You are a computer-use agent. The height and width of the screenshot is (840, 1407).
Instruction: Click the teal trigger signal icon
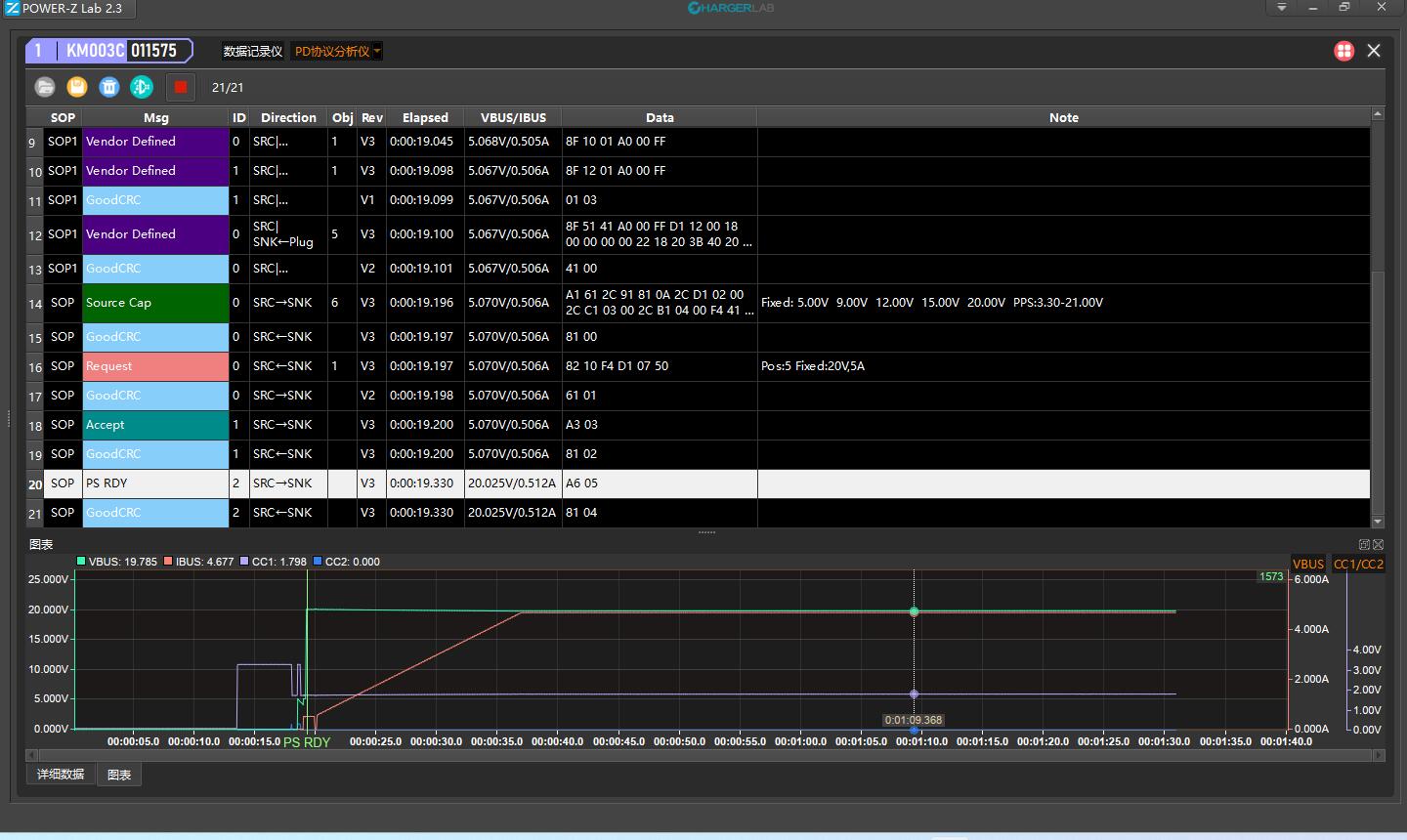[142, 87]
